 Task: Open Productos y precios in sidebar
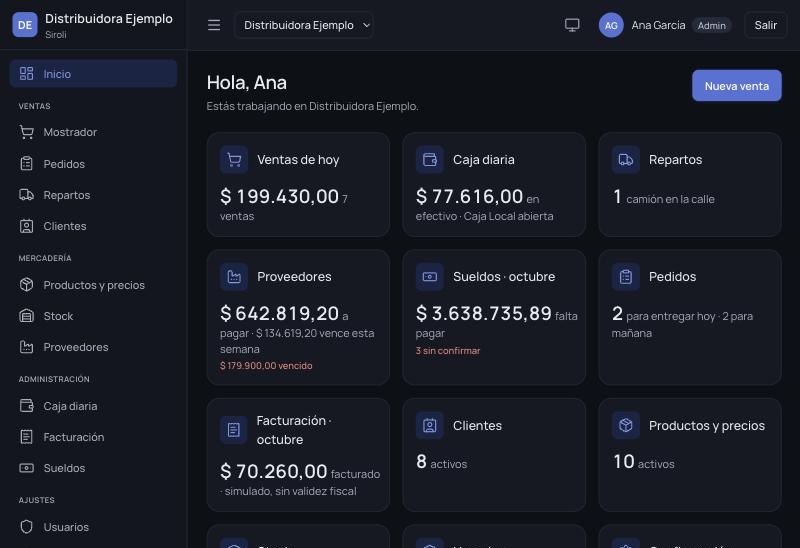pyautogui.click(x=93, y=285)
